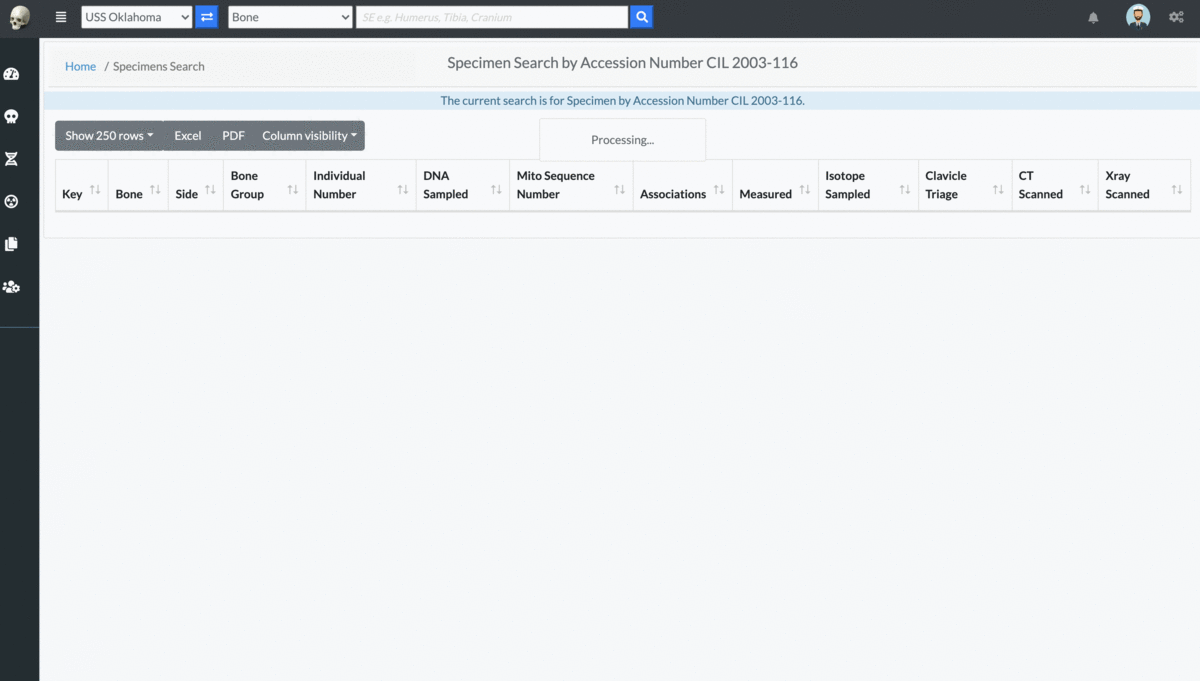The image size is (1200, 681).
Task: Click the Specimens Search breadcrumb text
Action: 158,66
